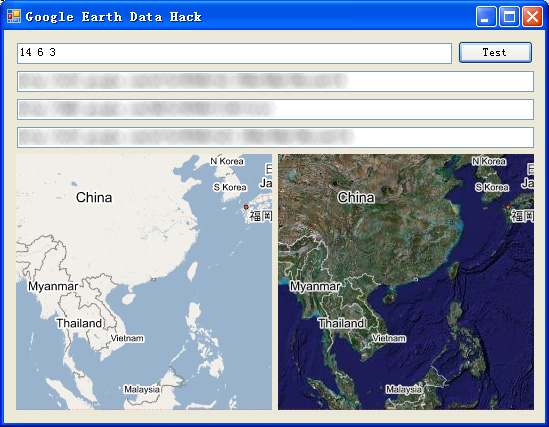The width and height of the screenshot is (549, 427).
Task: Click the Google Earth Data Hack title text
Action: pyautogui.click(x=113, y=17)
